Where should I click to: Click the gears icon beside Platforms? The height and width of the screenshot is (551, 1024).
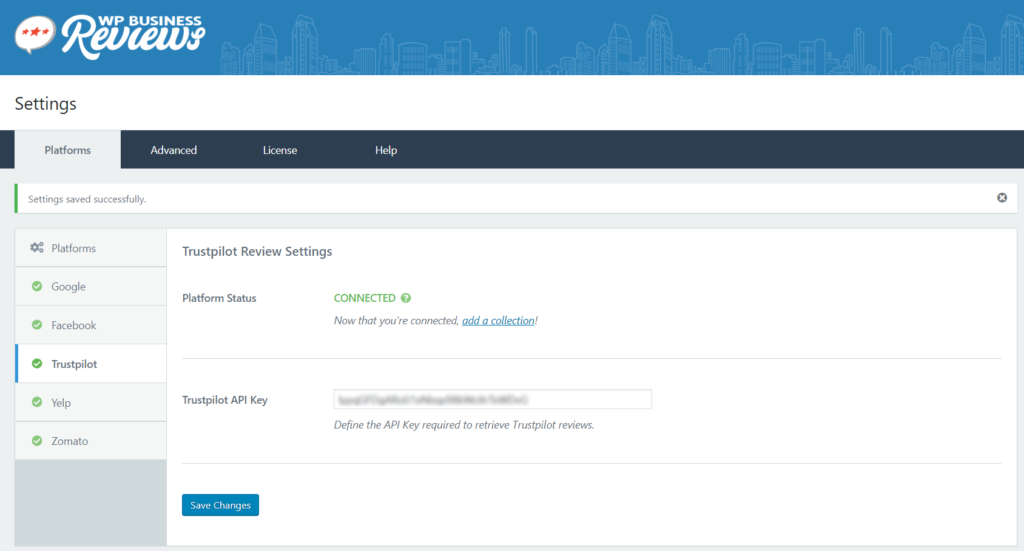tap(37, 247)
